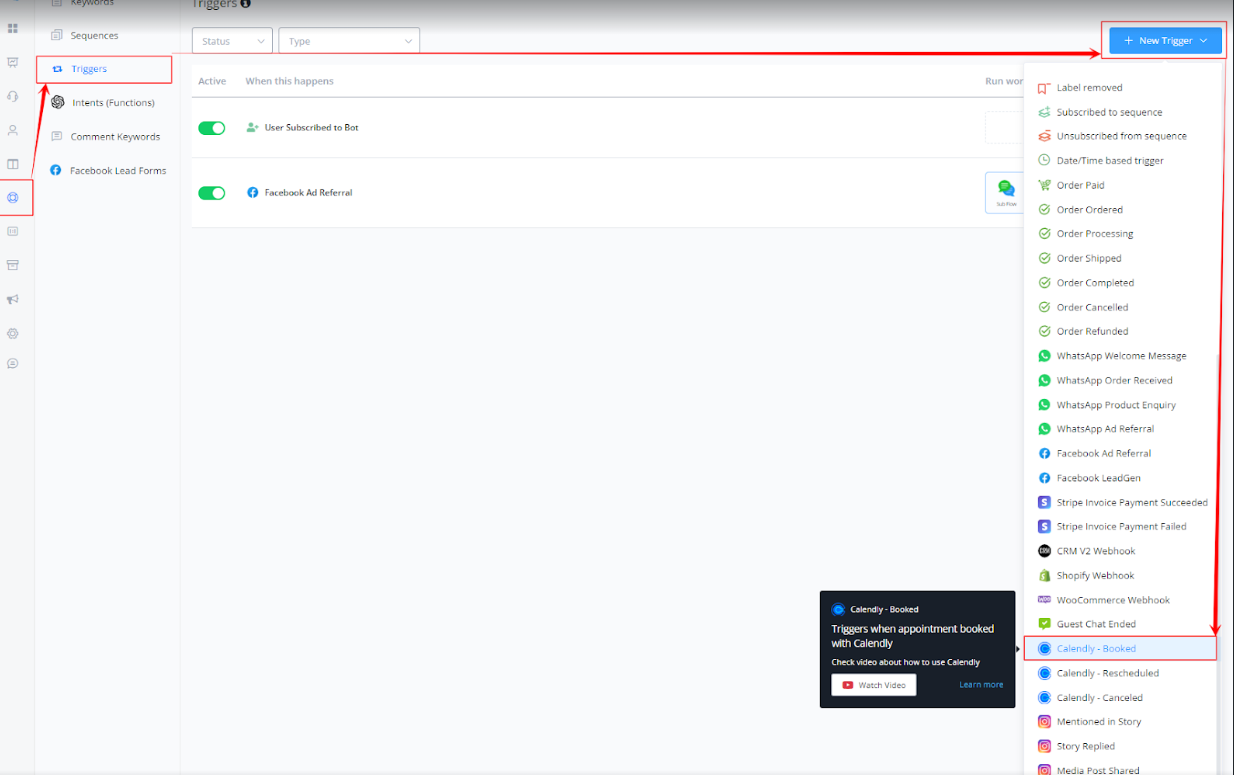Image resolution: width=1234 pixels, height=775 pixels.
Task: Select Calendly - Booked from trigger list
Action: 1096,649
